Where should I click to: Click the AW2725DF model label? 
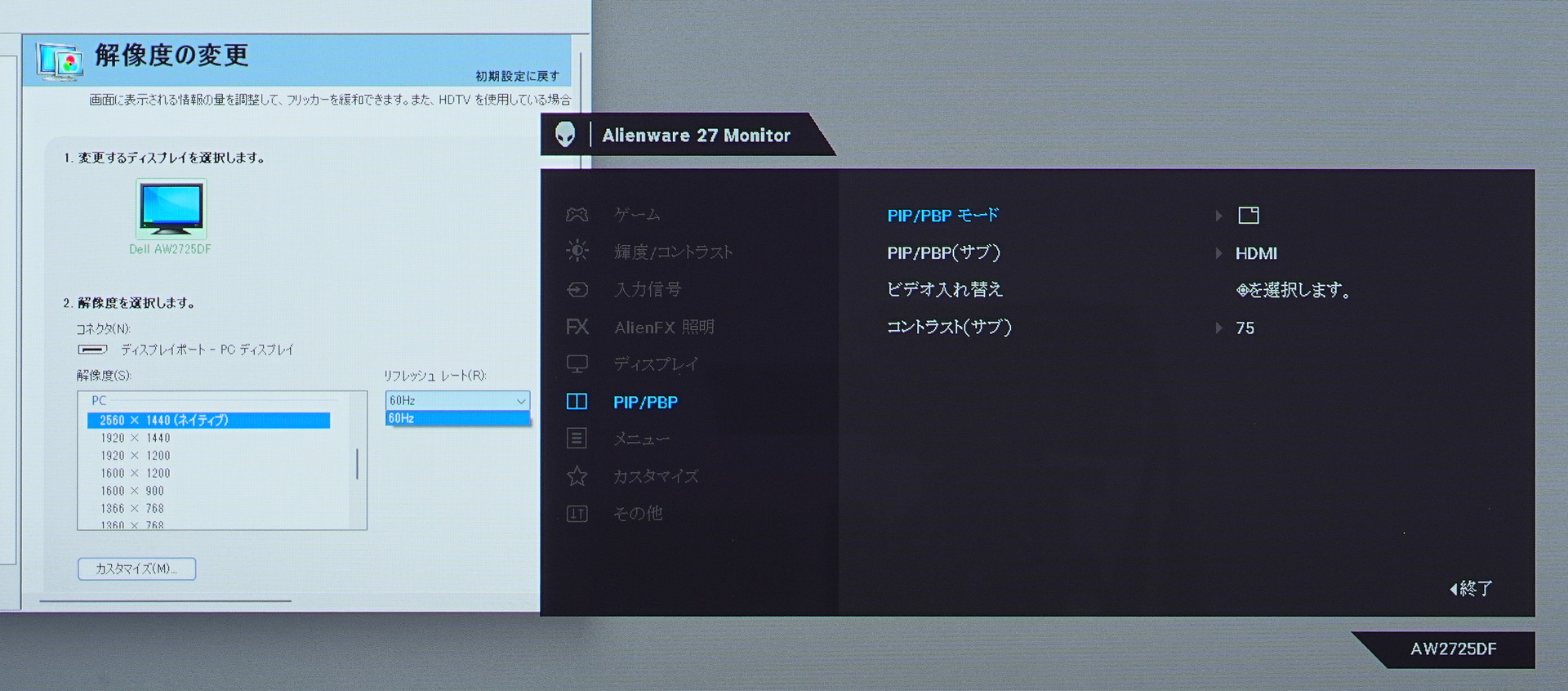(x=1454, y=649)
